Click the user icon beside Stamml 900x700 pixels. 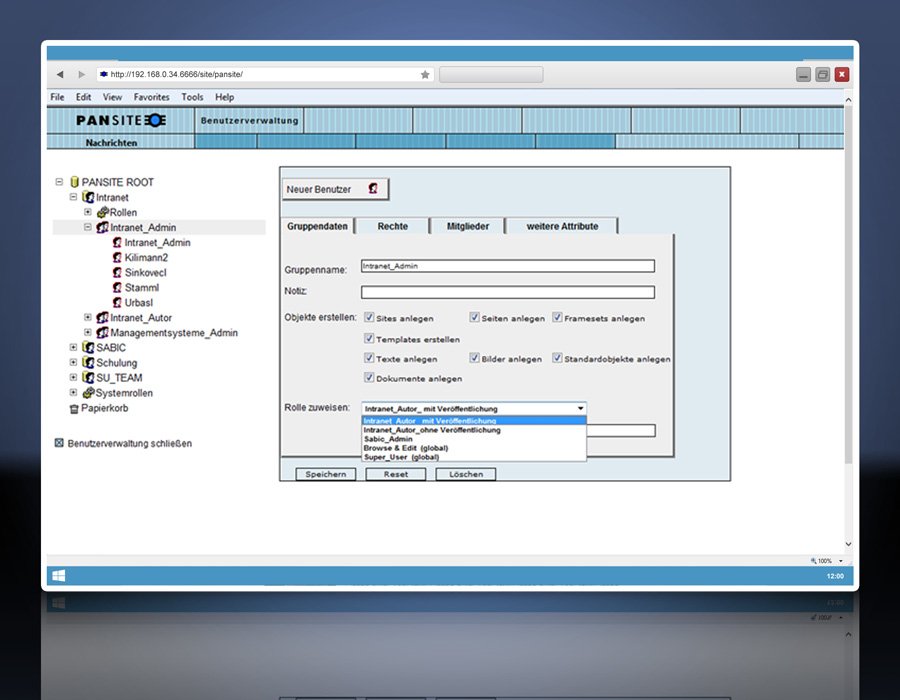(x=117, y=287)
